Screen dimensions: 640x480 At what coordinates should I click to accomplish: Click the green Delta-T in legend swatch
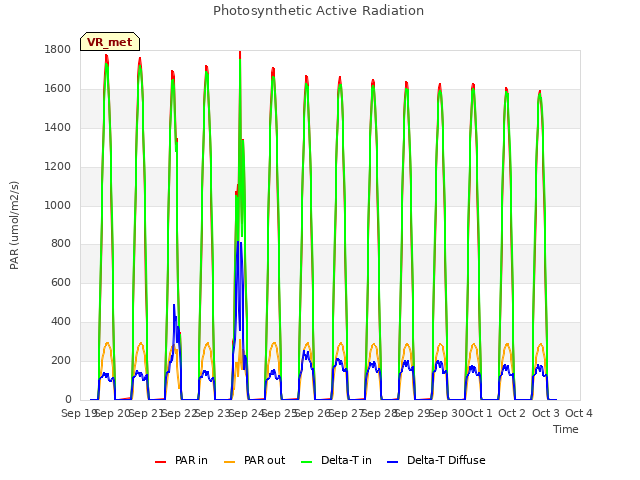(x=306, y=462)
